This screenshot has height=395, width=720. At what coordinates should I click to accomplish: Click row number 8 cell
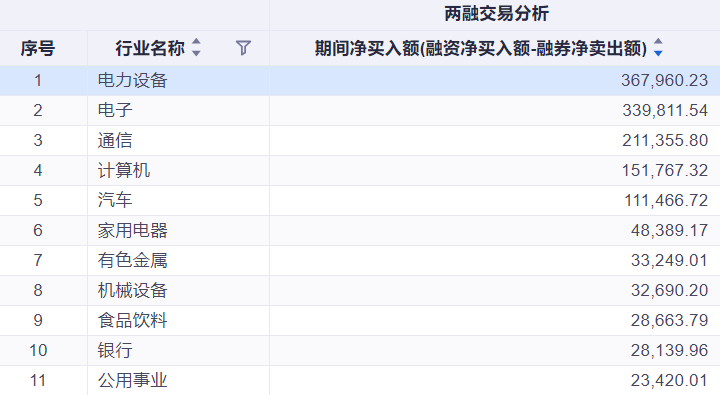(43, 290)
